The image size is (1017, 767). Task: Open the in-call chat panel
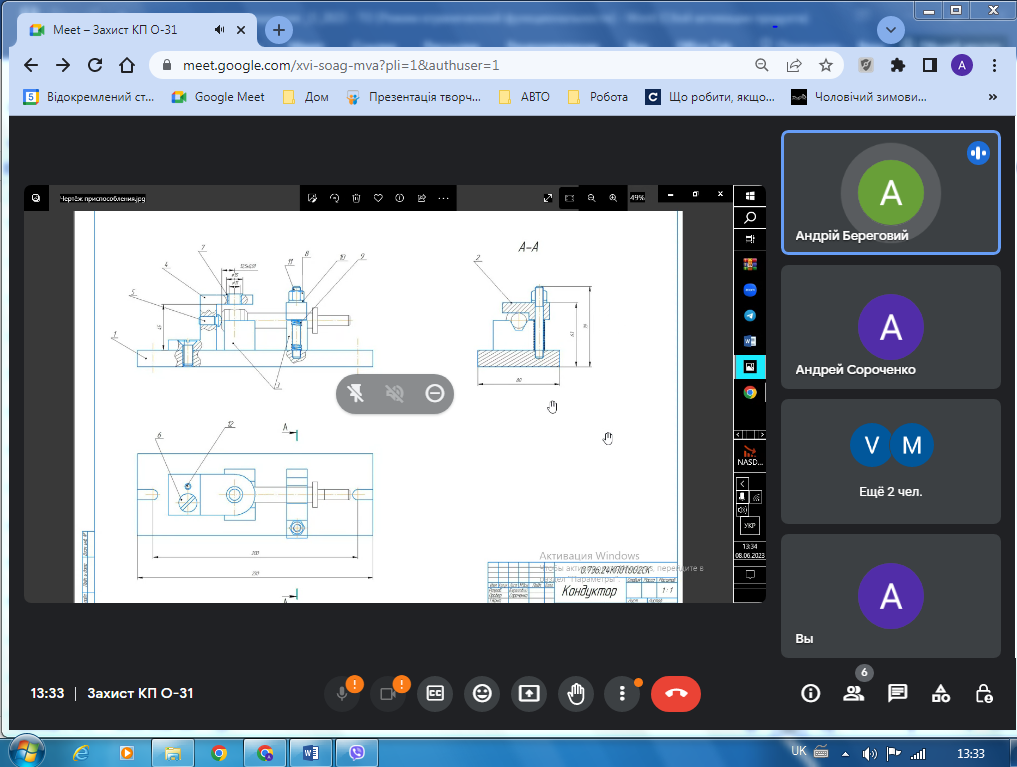pos(897,694)
